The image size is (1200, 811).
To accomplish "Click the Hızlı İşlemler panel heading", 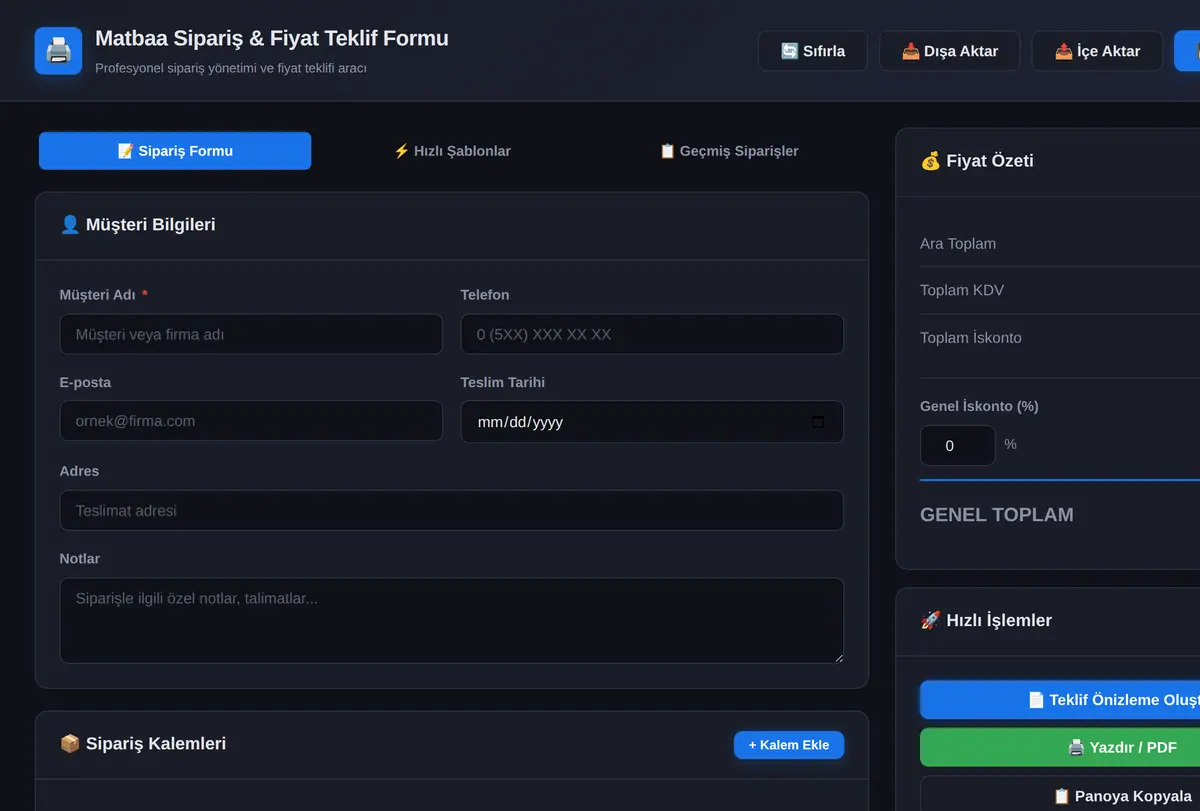I will (x=986, y=620).
